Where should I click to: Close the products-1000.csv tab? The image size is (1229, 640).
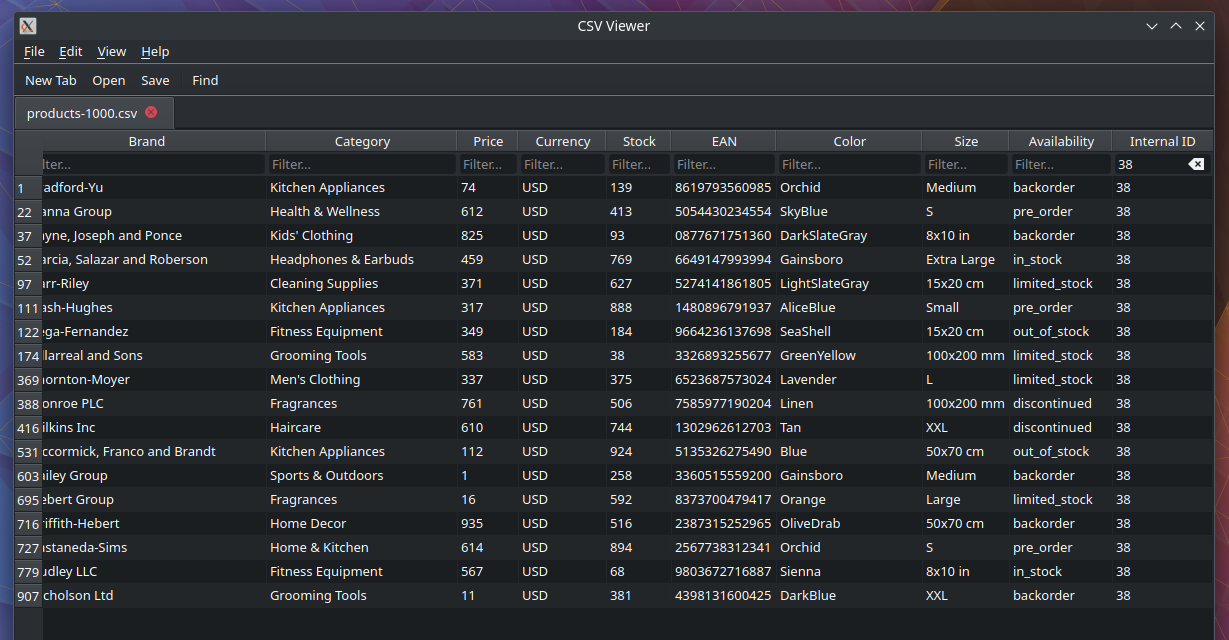click(x=151, y=113)
